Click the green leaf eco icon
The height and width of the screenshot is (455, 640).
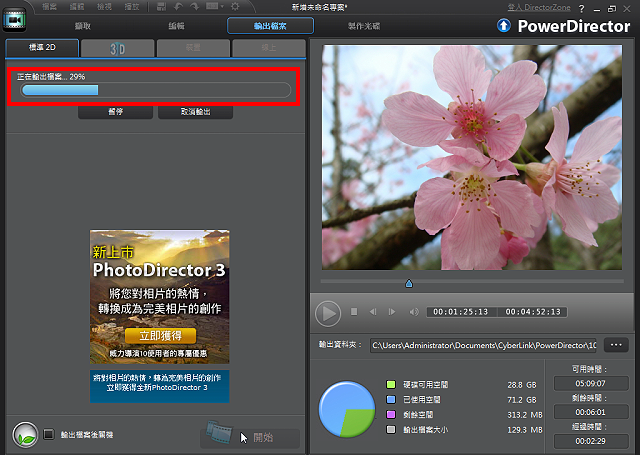[25, 435]
